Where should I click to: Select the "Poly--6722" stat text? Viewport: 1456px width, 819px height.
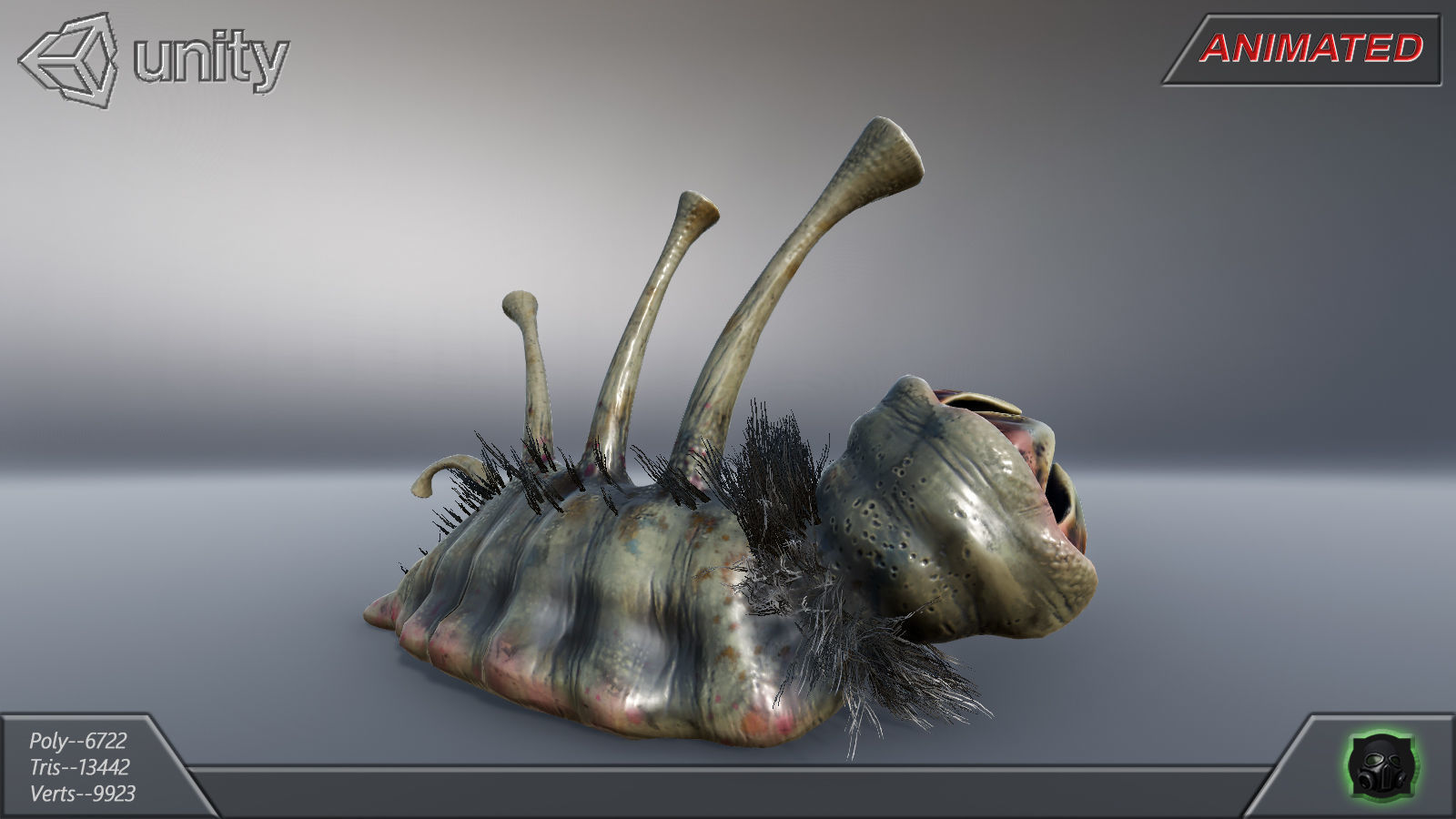click(77, 742)
